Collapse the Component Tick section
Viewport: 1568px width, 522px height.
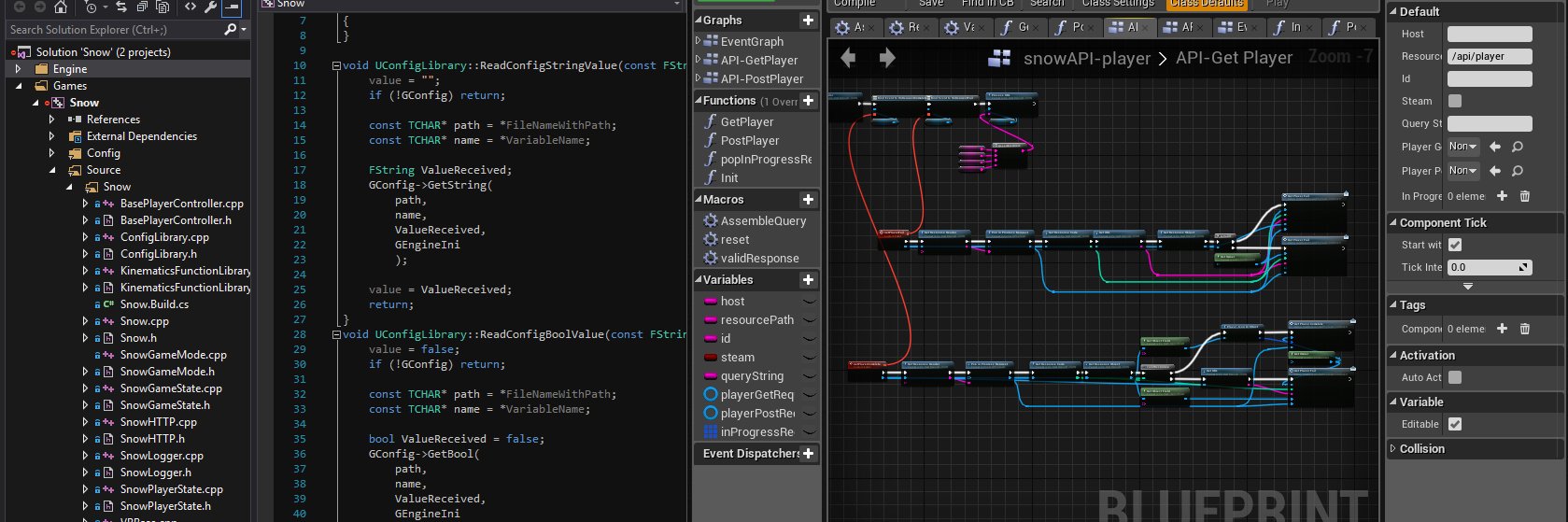pos(1393,223)
